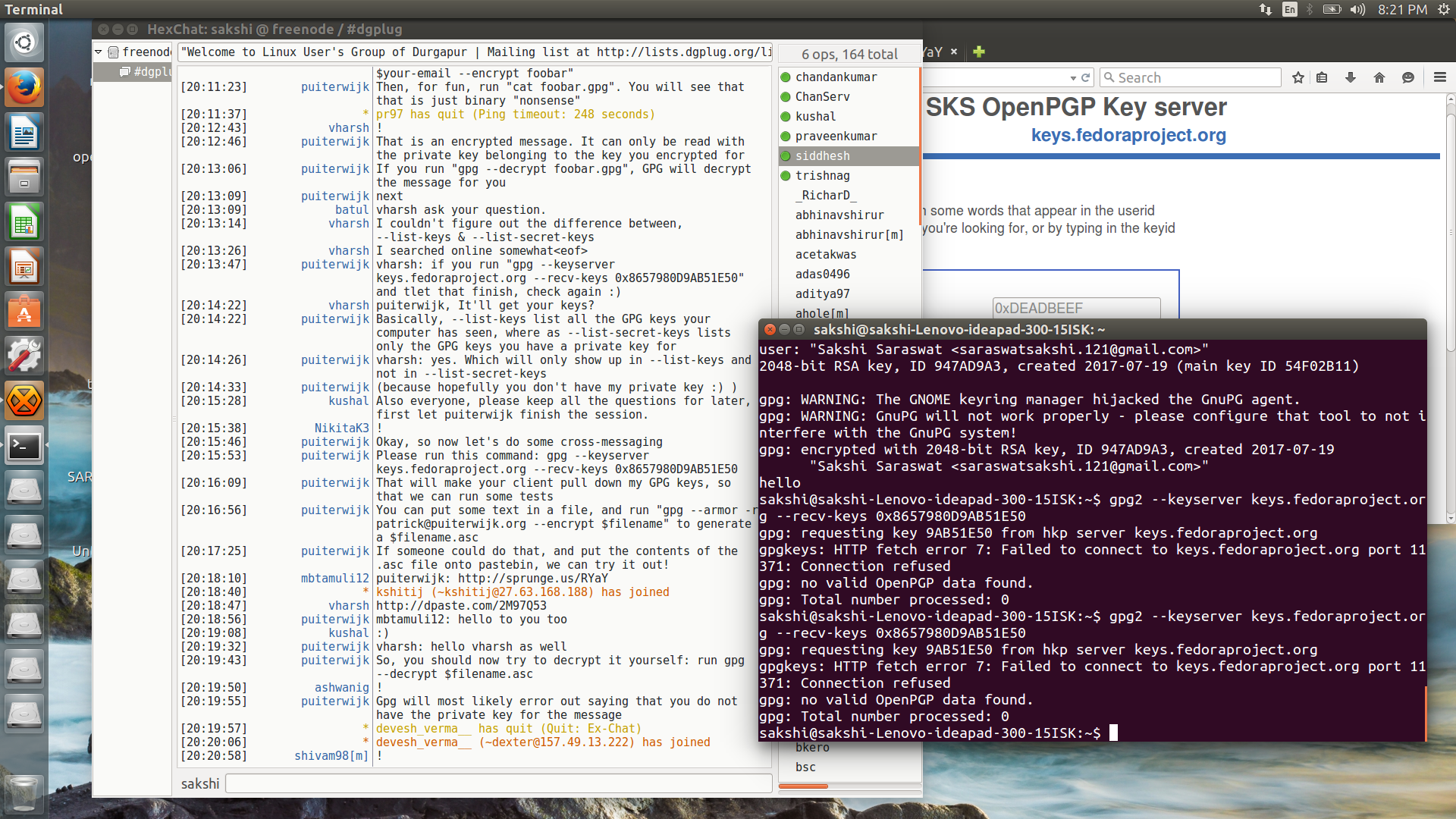Open the sound volume indicator
Screen dimensions: 1456x819
(x=1357, y=9)
